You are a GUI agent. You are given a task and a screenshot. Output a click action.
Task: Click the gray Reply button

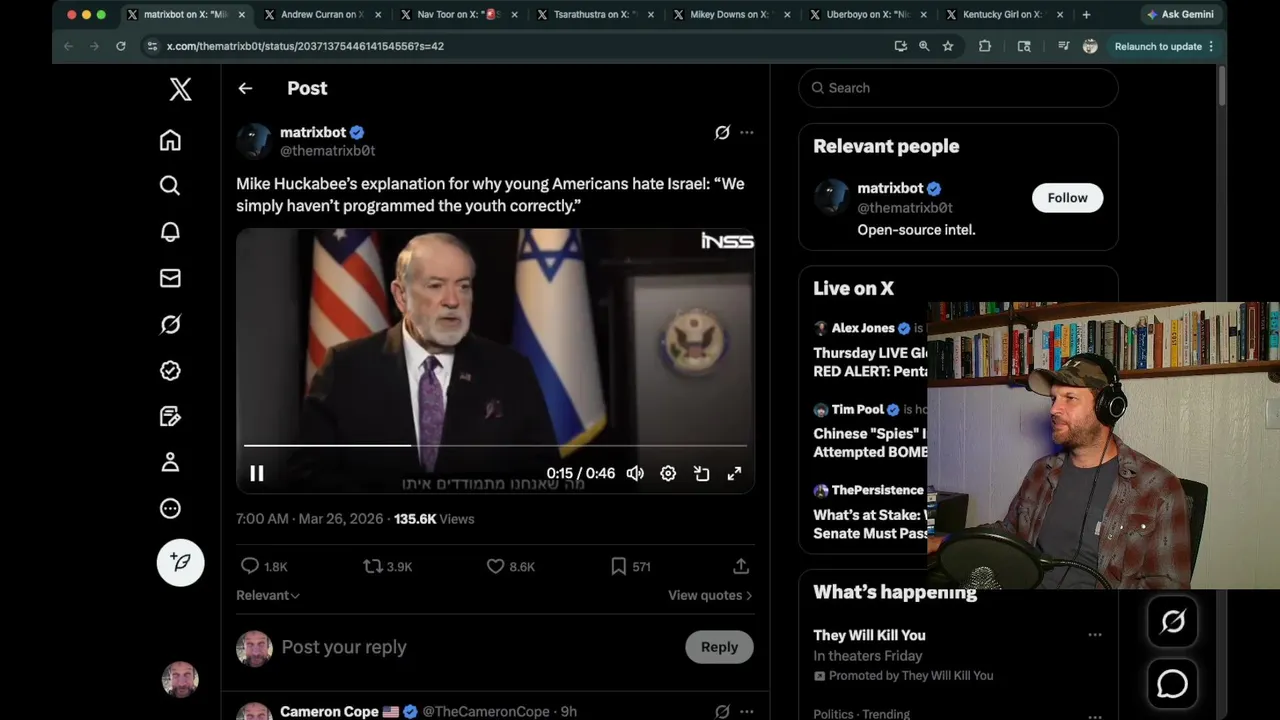coord(719,647)
